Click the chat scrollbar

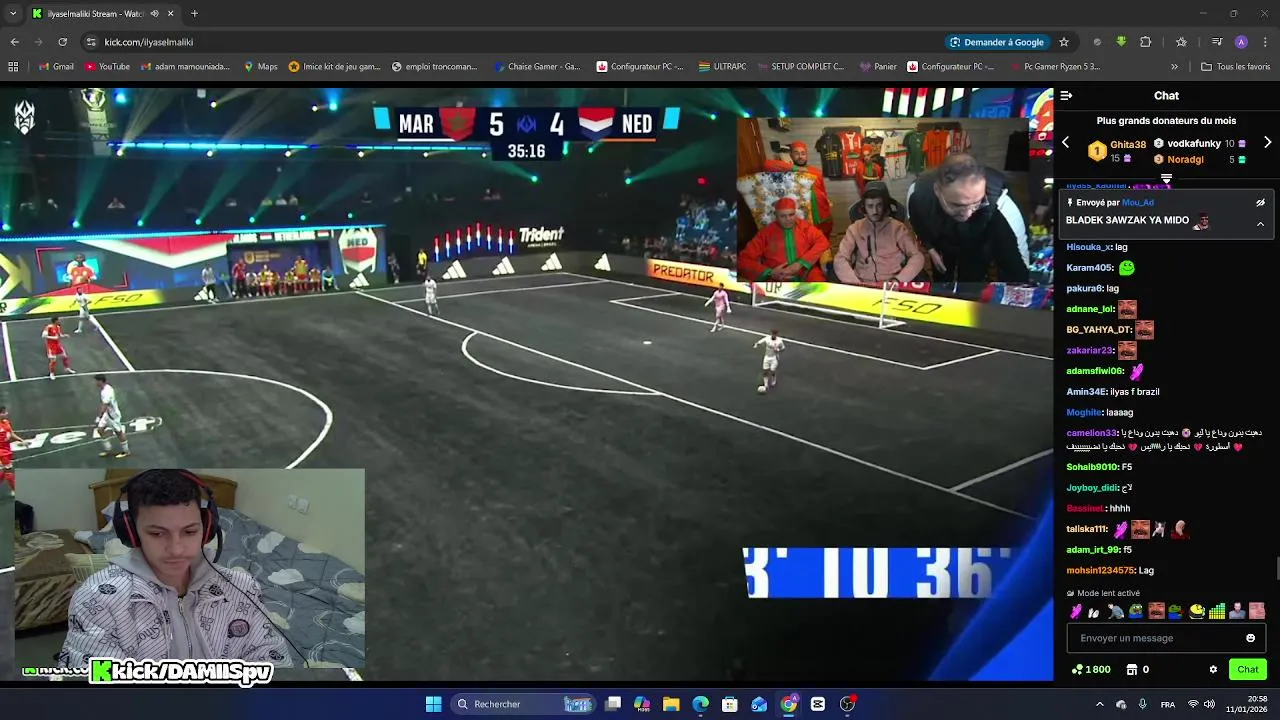[1276, 568]
